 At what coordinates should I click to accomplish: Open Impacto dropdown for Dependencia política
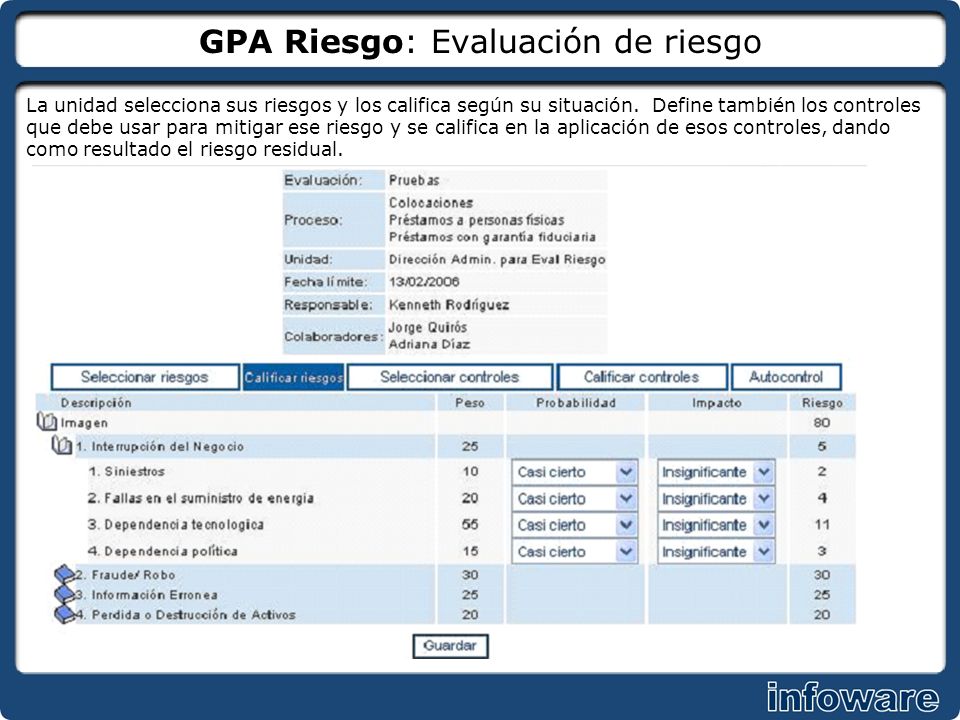[716, 552]
